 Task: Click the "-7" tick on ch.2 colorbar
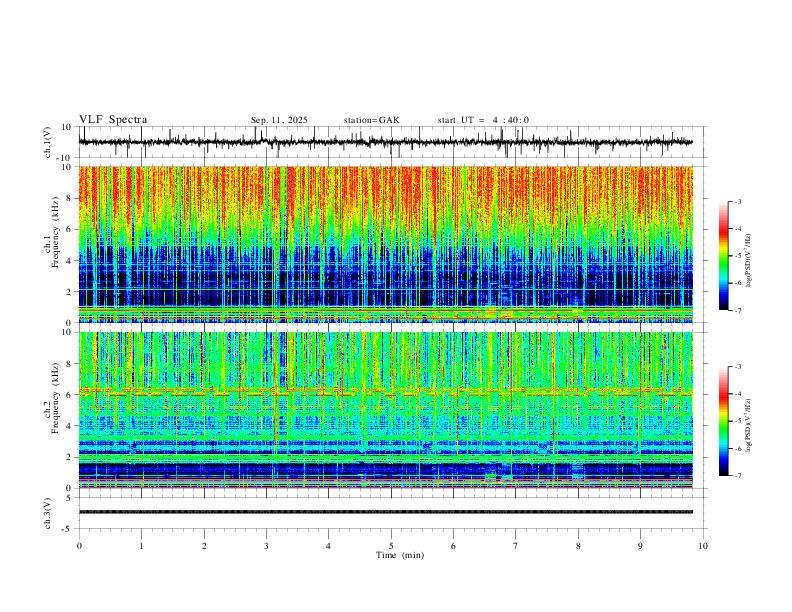[x=737, y=475]
